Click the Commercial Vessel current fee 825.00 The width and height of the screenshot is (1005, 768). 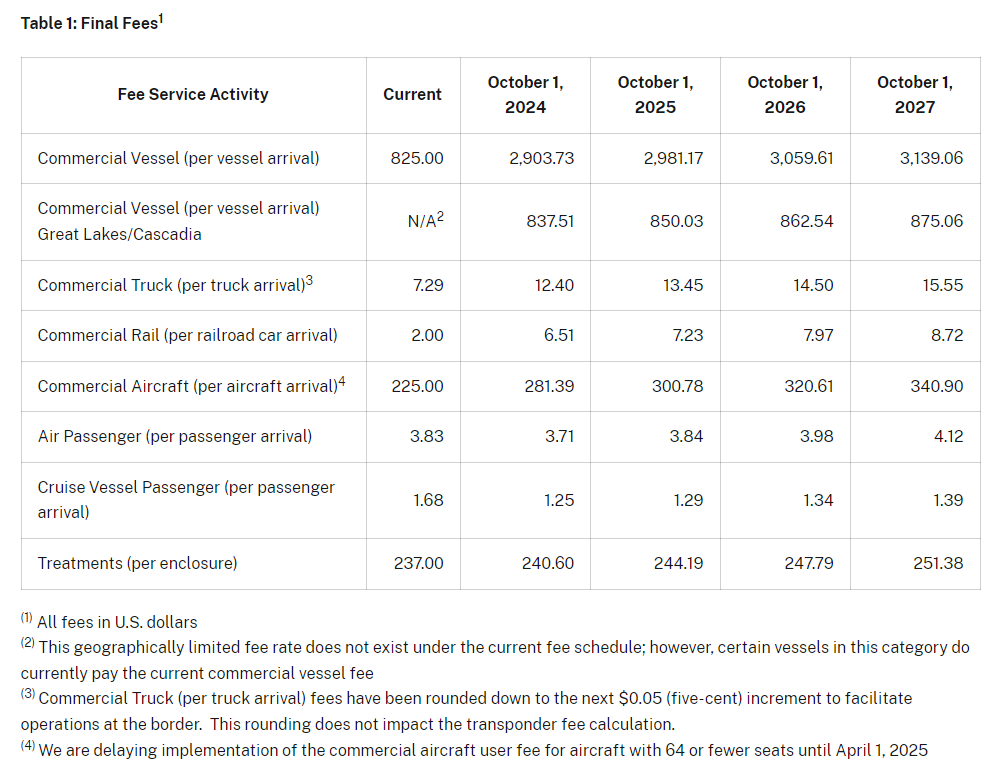(420, 158)
